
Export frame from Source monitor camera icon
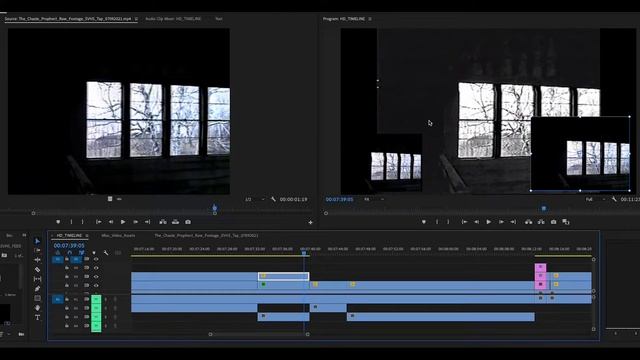tap(188, 222)
